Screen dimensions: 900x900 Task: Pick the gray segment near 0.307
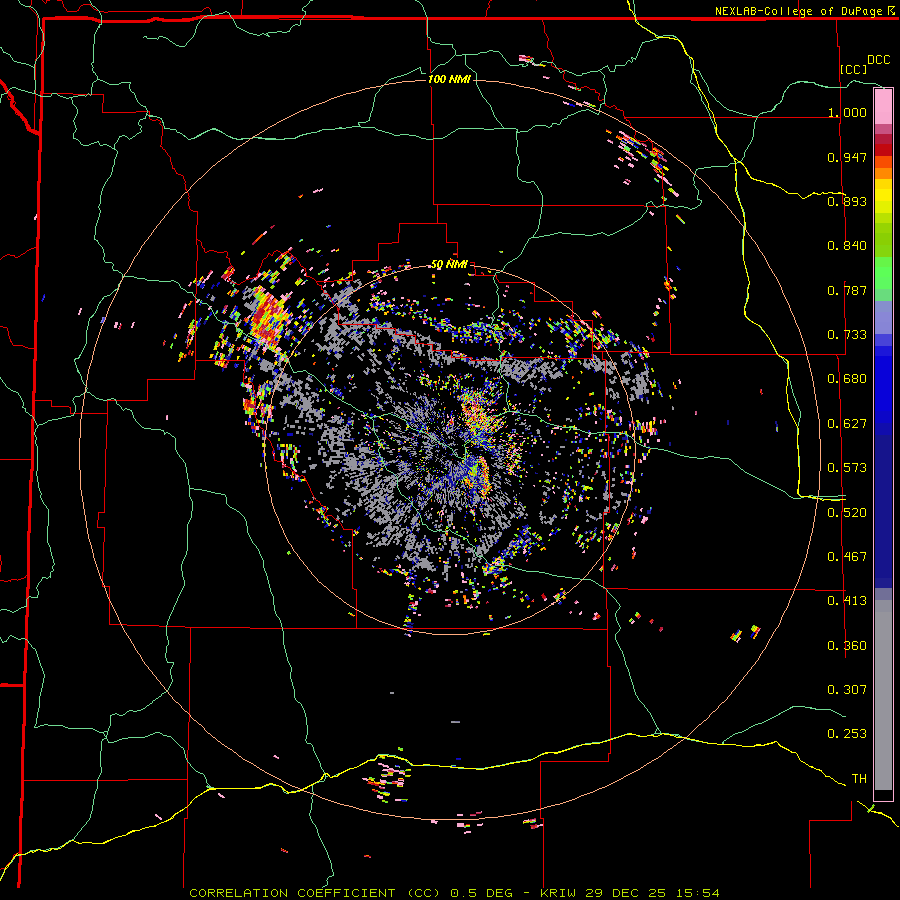point(883,695)
